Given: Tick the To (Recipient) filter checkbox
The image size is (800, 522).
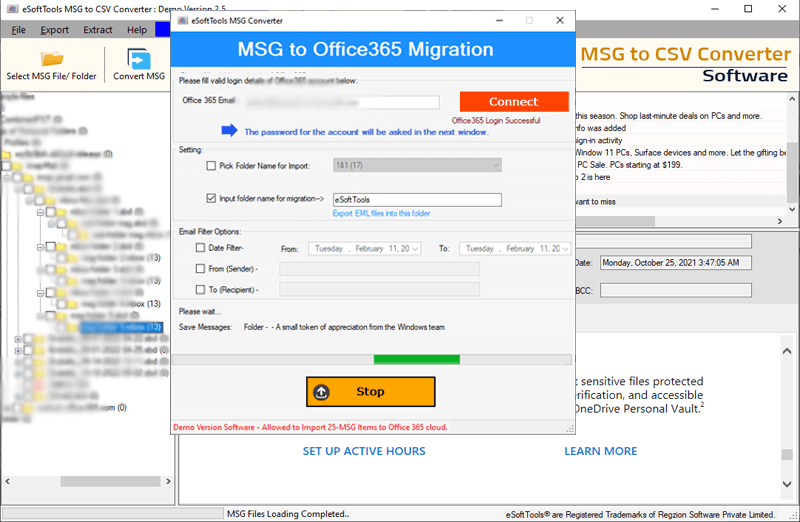Looking at the screenshot, I should coord(201,290).
